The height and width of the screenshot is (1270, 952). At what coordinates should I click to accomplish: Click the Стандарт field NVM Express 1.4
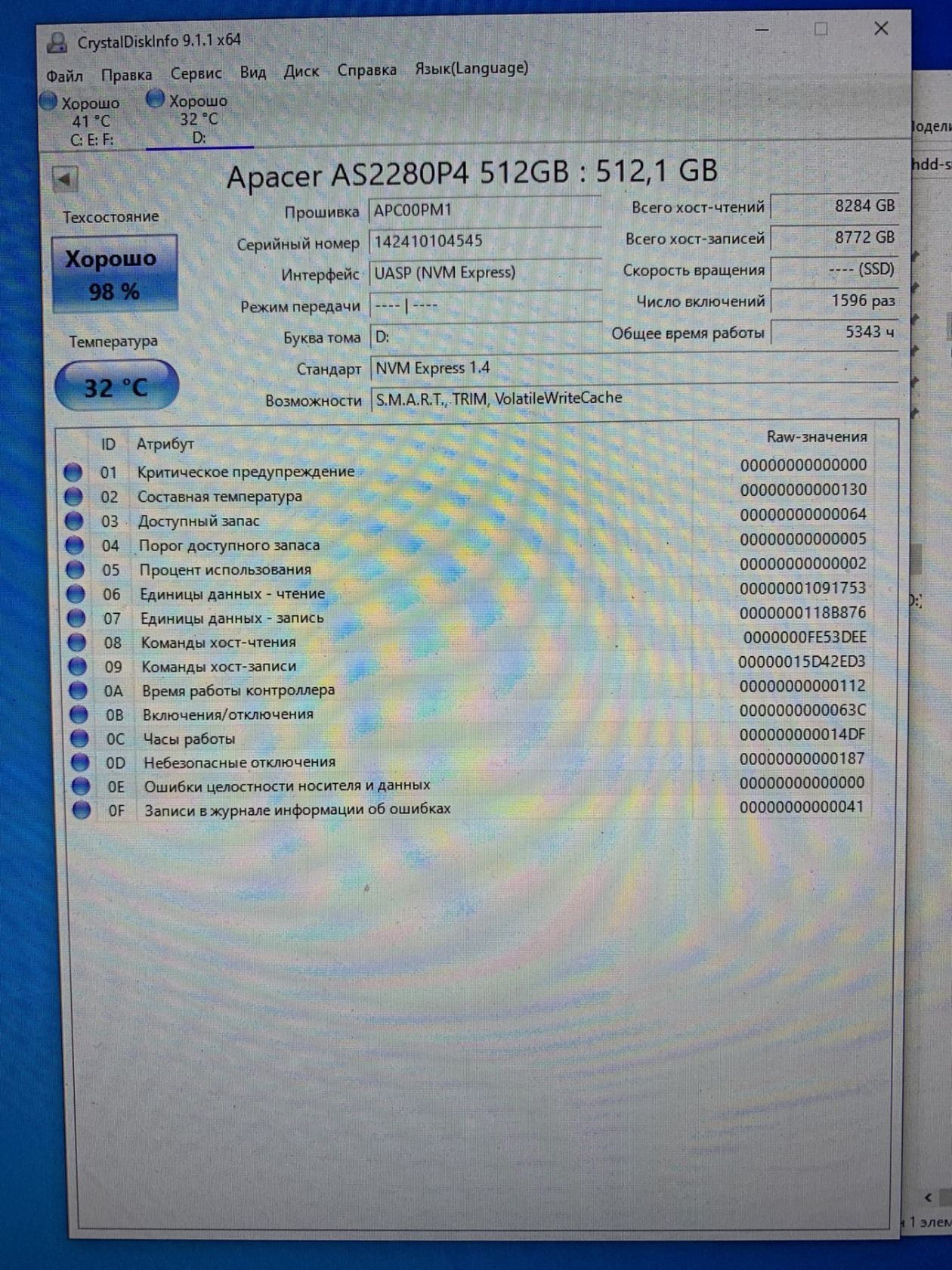click(x=634, y=369)
